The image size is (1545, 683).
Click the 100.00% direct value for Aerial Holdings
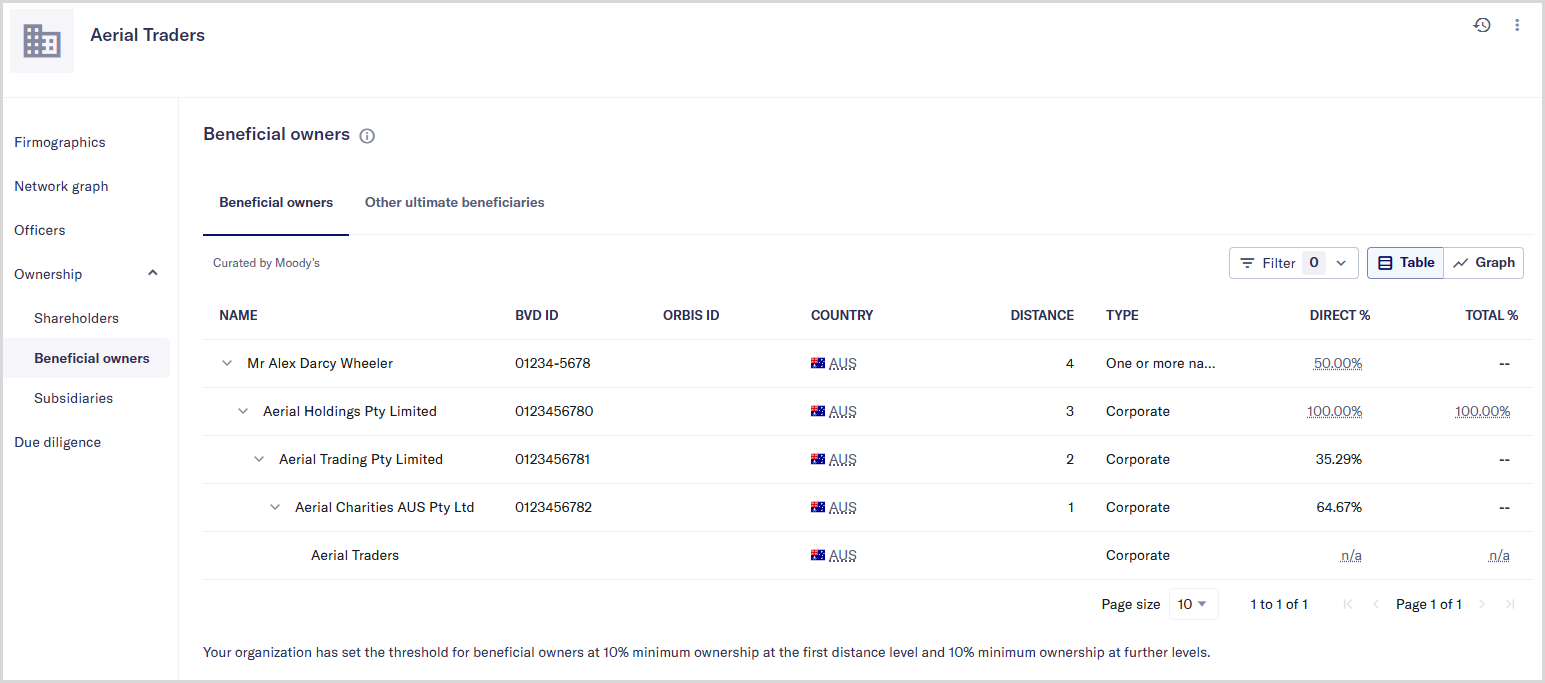(1335, 411)
